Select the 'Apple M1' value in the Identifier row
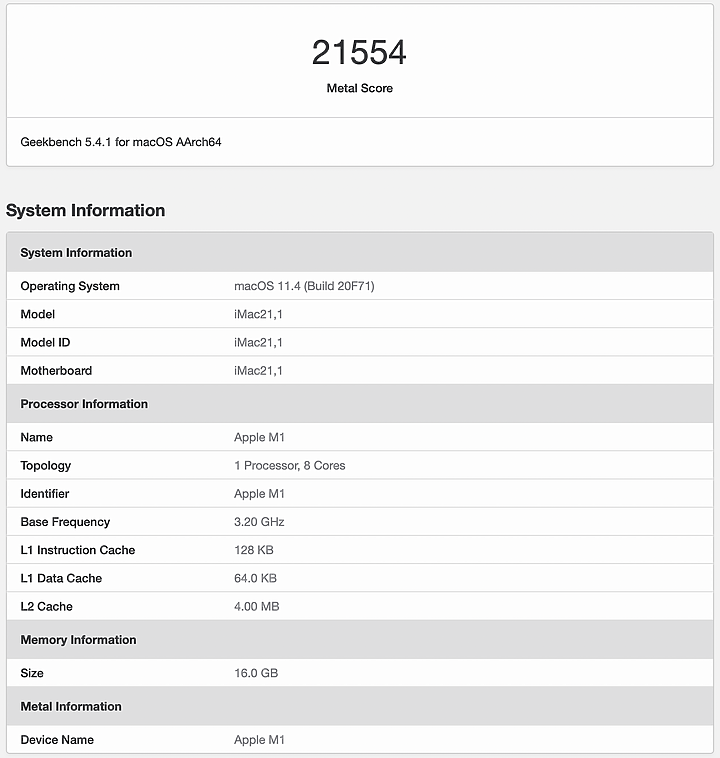The height and width of the screenshot is (758, 720). click(x=259, y=494)
